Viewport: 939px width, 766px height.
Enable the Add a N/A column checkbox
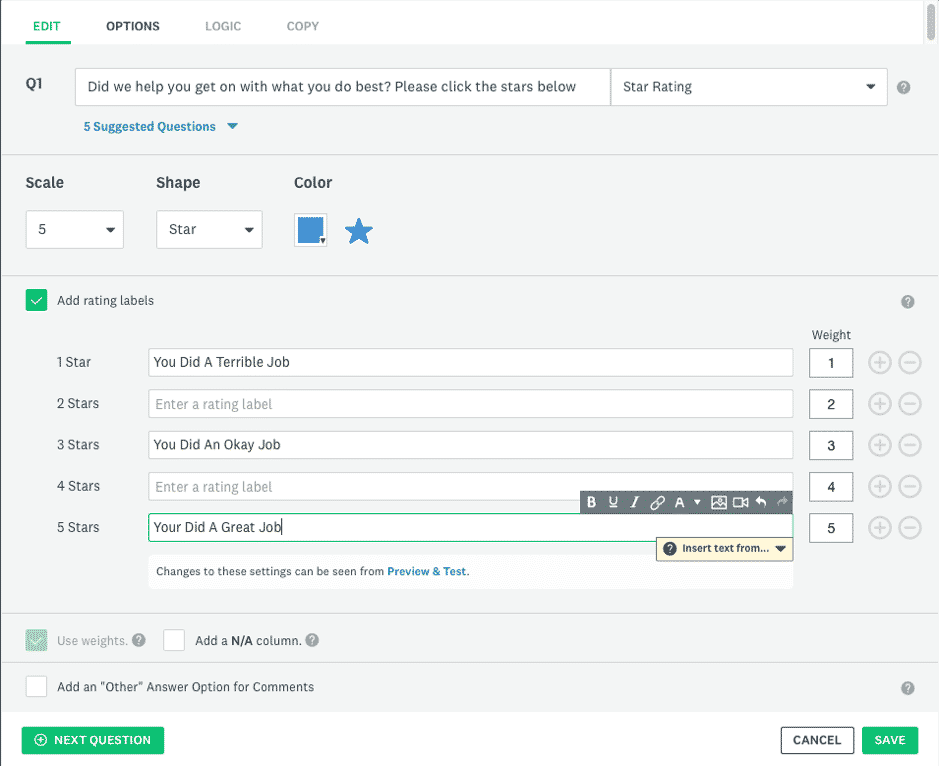coord(174,640)
